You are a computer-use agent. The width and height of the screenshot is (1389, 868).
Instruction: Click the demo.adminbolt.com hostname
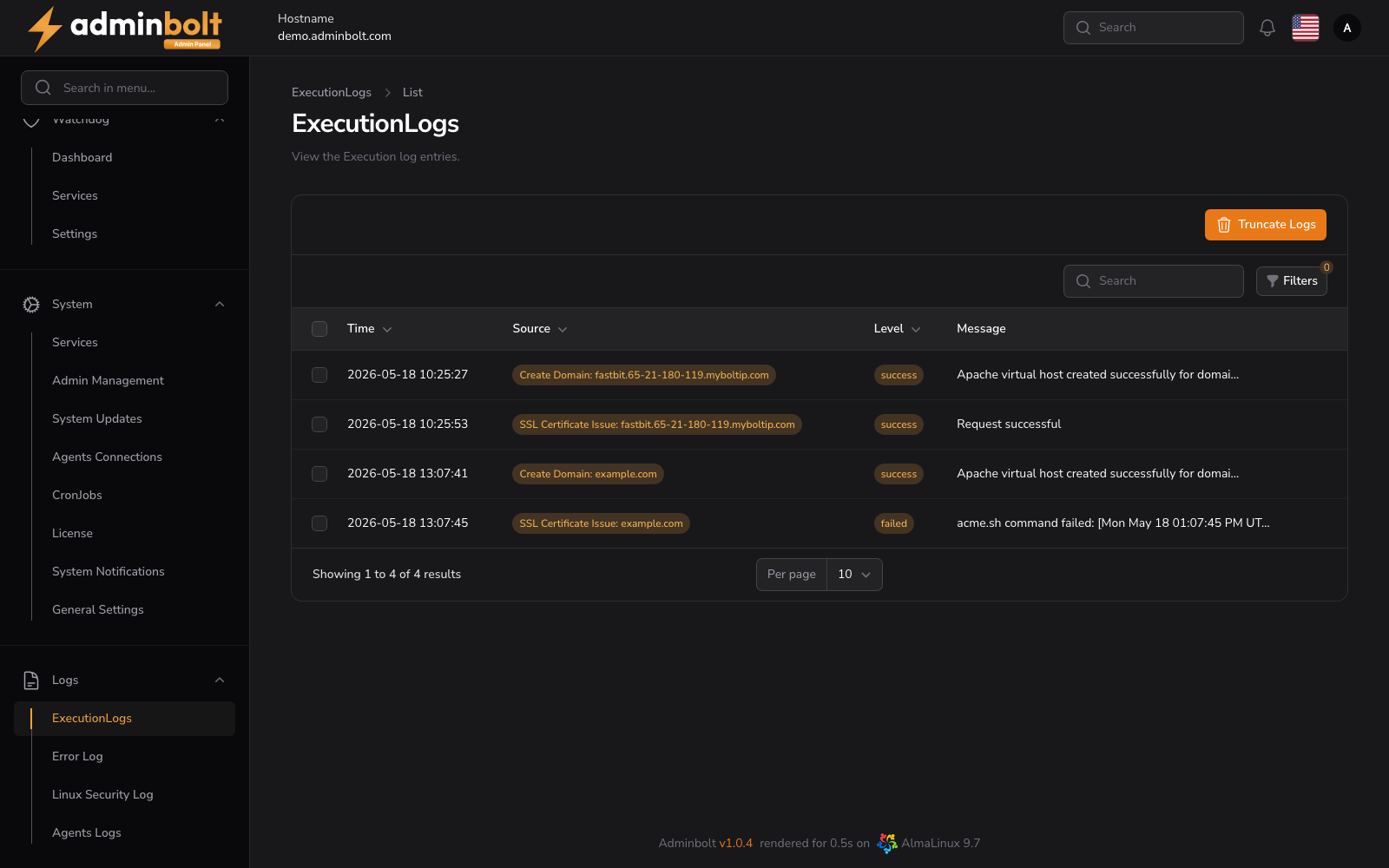click(x=334, y=36)
